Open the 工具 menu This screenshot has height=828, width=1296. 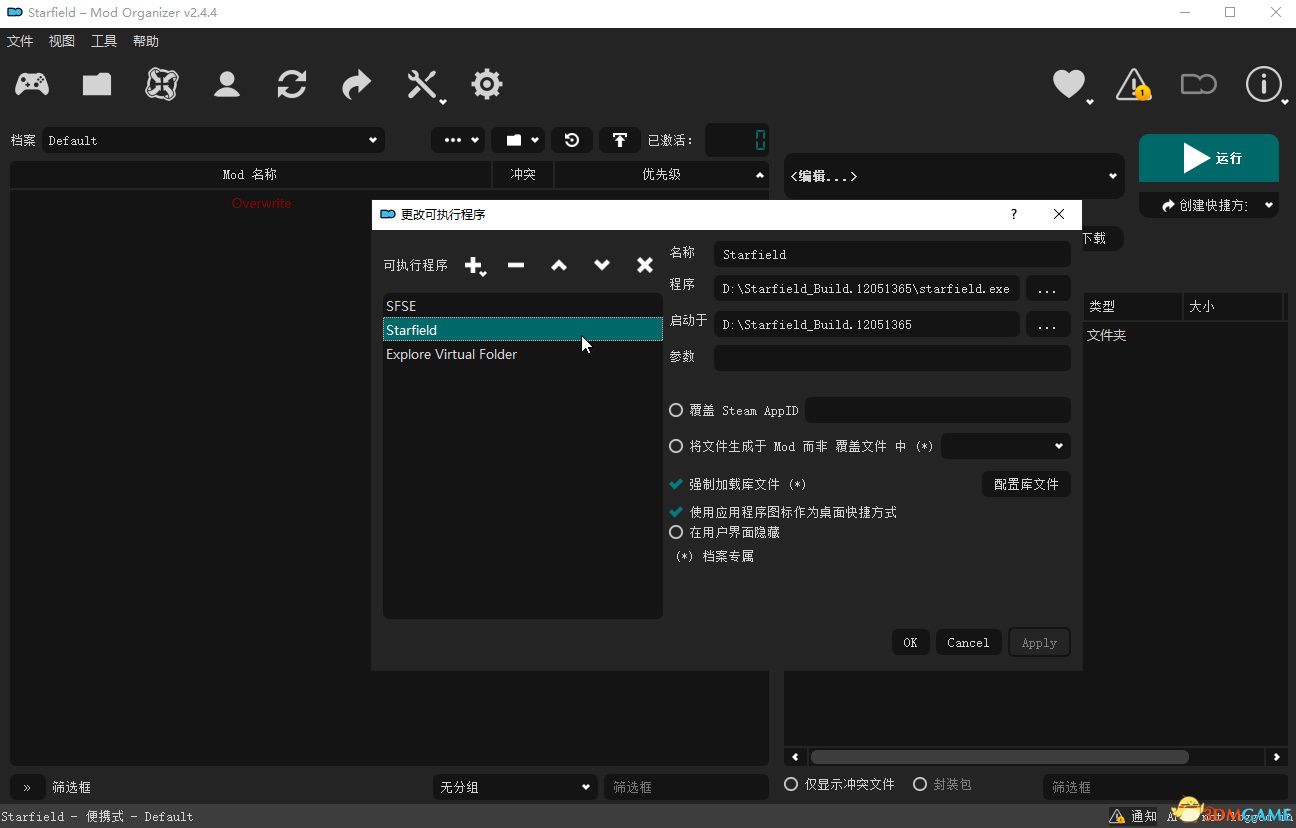(104, 41)
